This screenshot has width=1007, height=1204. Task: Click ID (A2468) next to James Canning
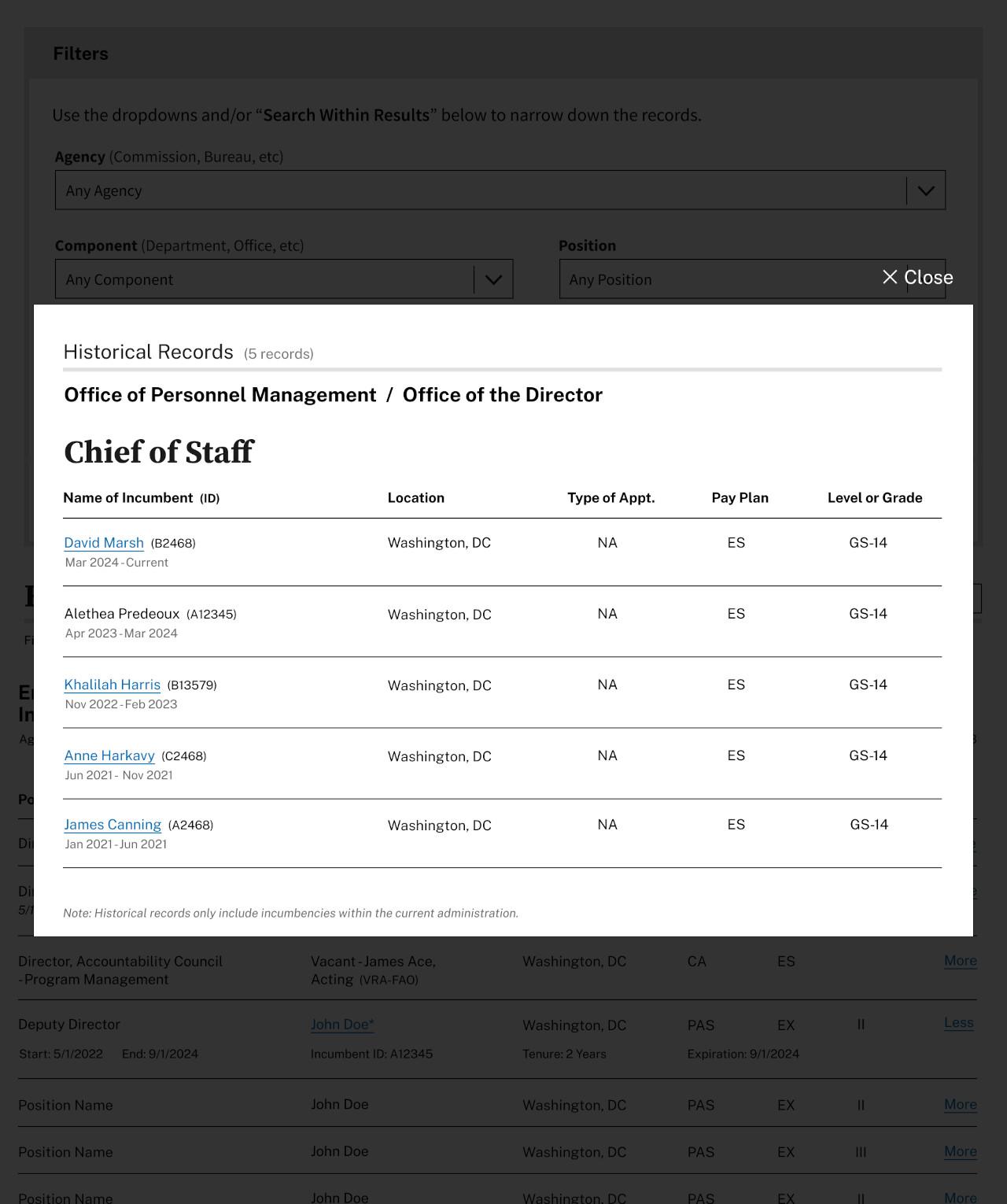(x=191, y=825)
